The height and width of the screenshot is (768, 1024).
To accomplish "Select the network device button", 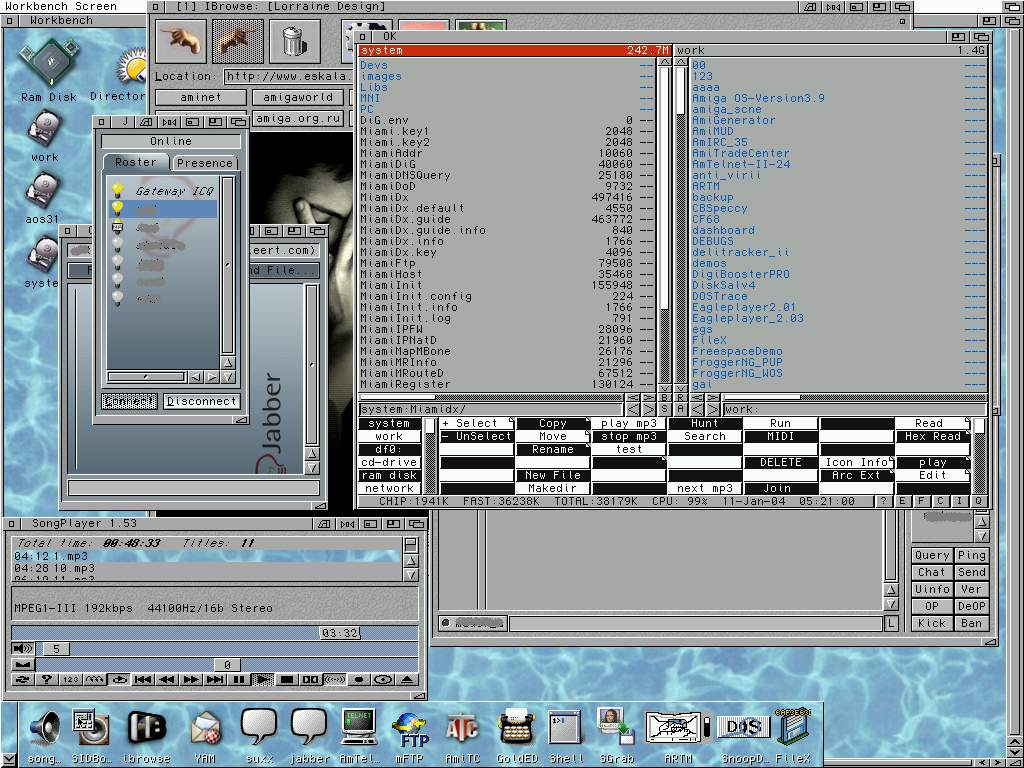I will tap(389, 488).
